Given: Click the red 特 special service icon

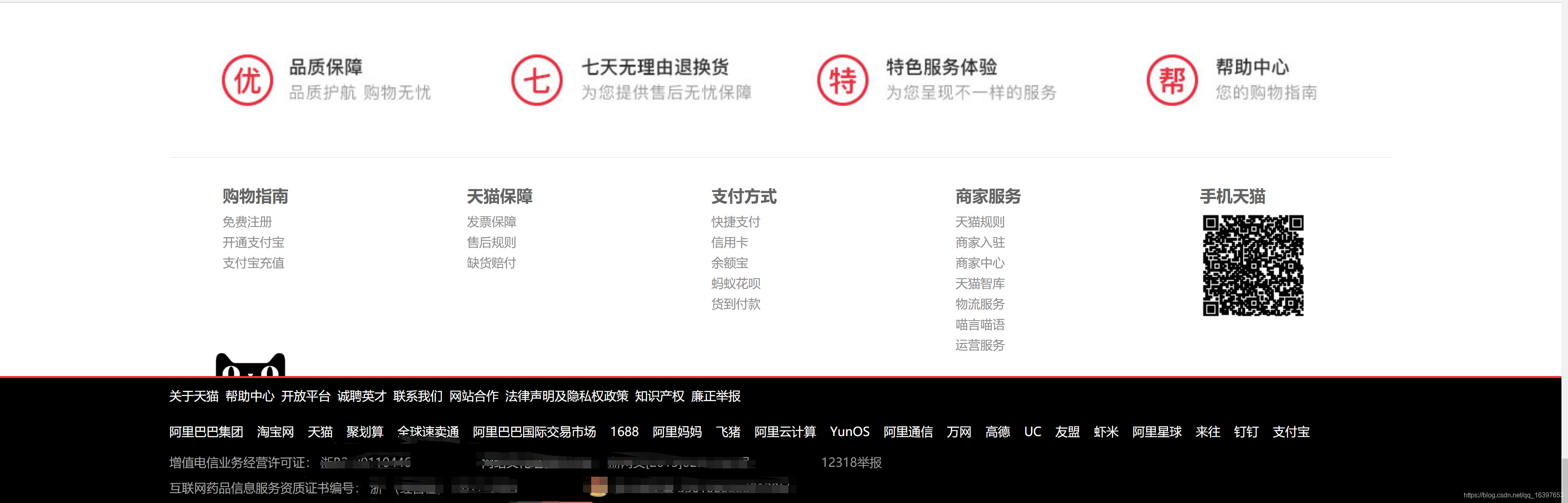Looking at the screenshot, I should 843,80.
